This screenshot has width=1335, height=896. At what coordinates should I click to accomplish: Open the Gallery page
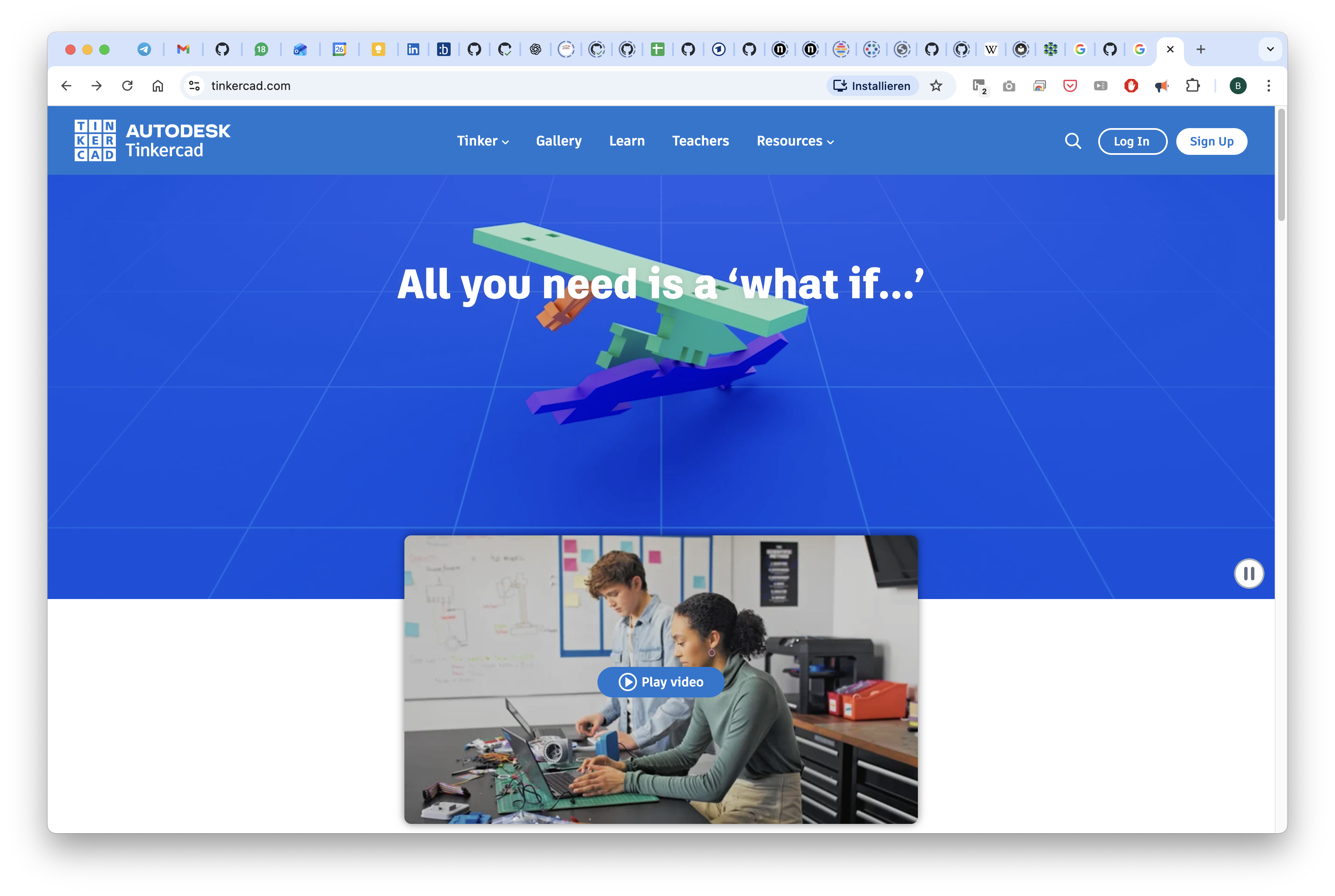point(558,141)
